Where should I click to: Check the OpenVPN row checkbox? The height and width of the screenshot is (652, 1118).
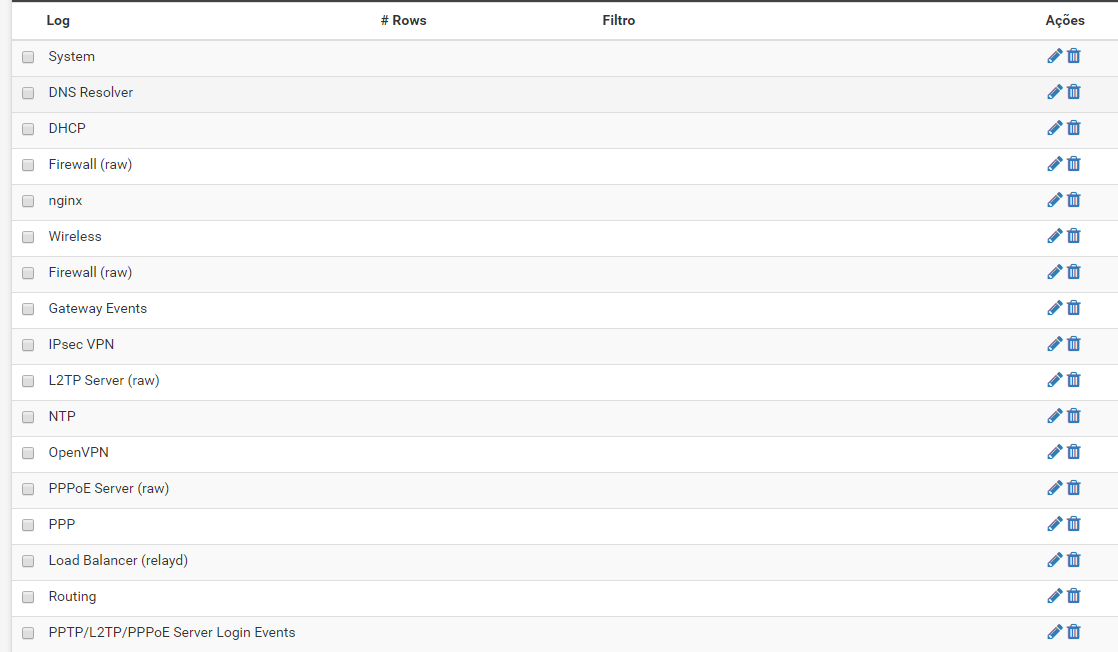[x=28, y=453]
